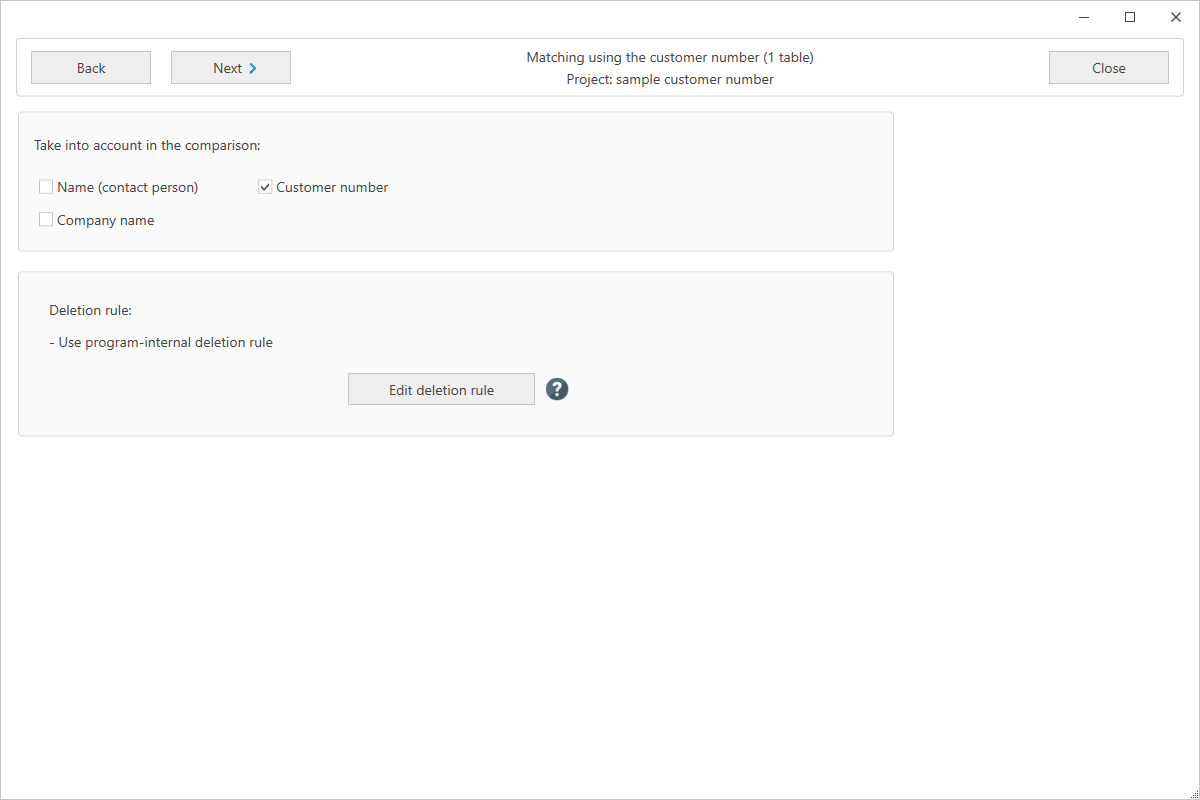Close the window with the X icon
The width and height of the screenshot is (1200, 800).
point(1176,17)
